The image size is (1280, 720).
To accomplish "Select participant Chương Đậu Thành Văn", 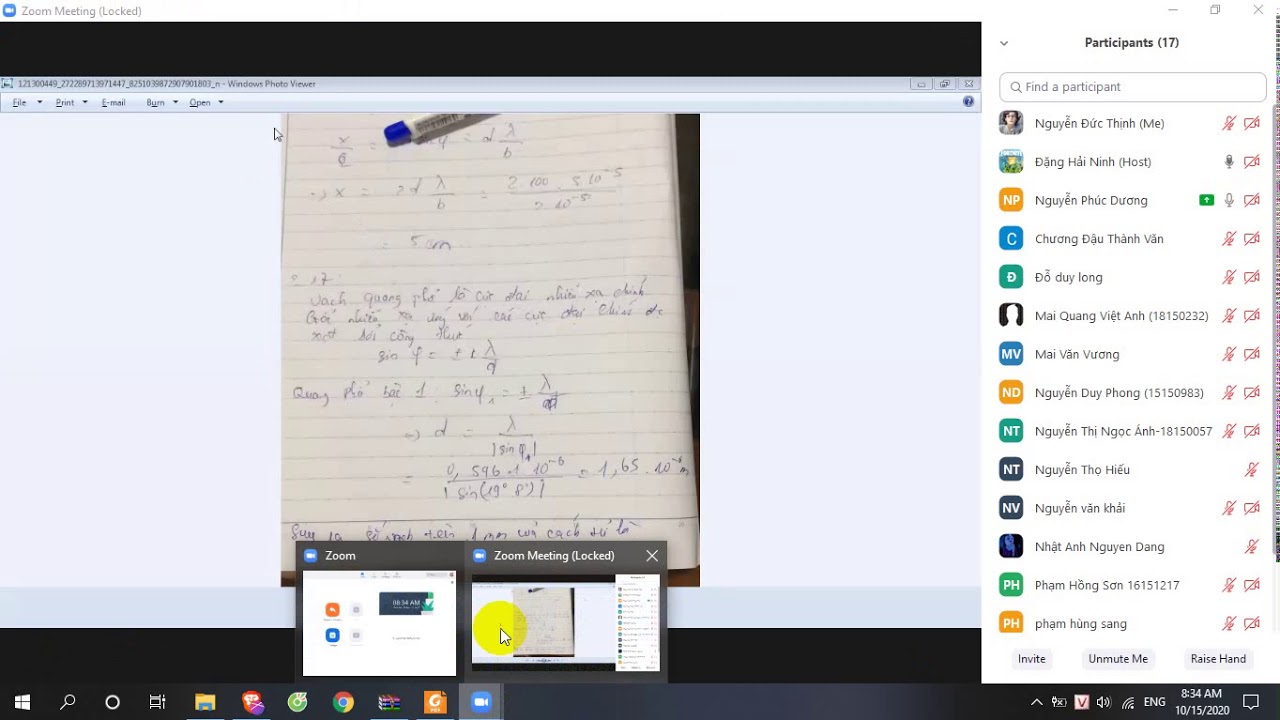I will click(1132, 239).
